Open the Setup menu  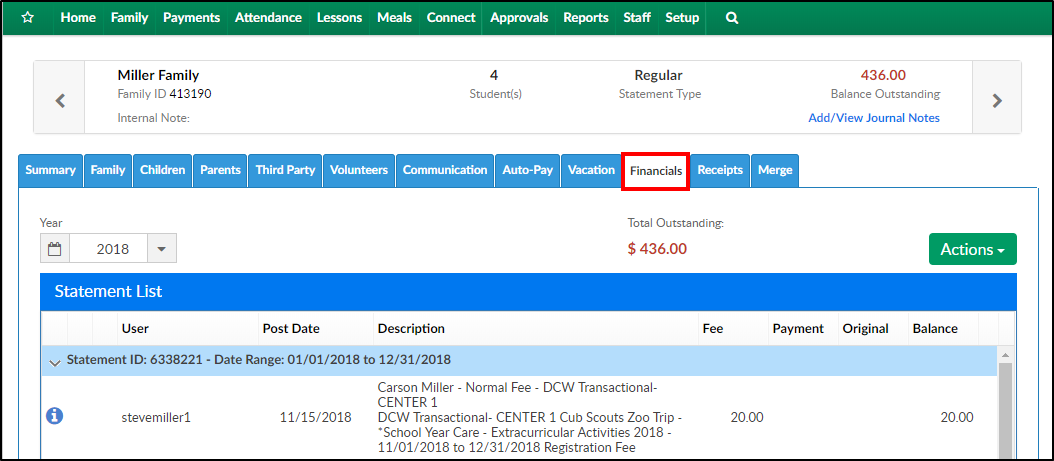[682, 18]
